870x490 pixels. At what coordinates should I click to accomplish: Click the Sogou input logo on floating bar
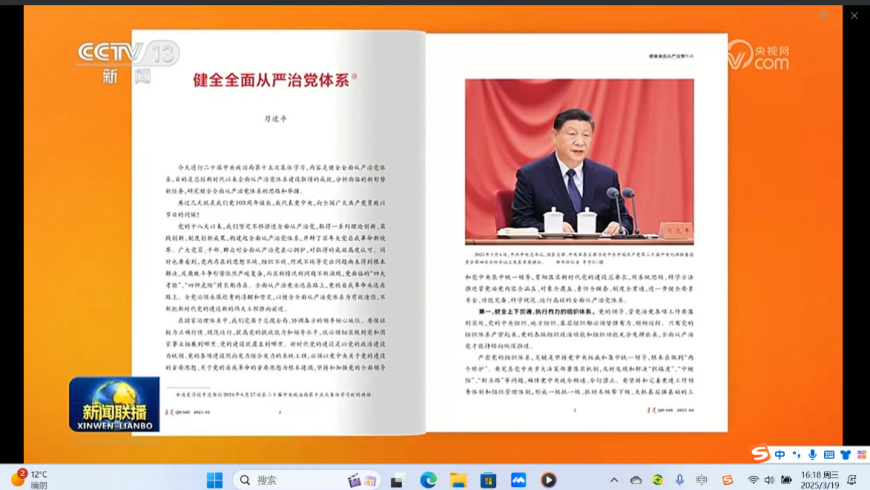(x=761, y=455)
